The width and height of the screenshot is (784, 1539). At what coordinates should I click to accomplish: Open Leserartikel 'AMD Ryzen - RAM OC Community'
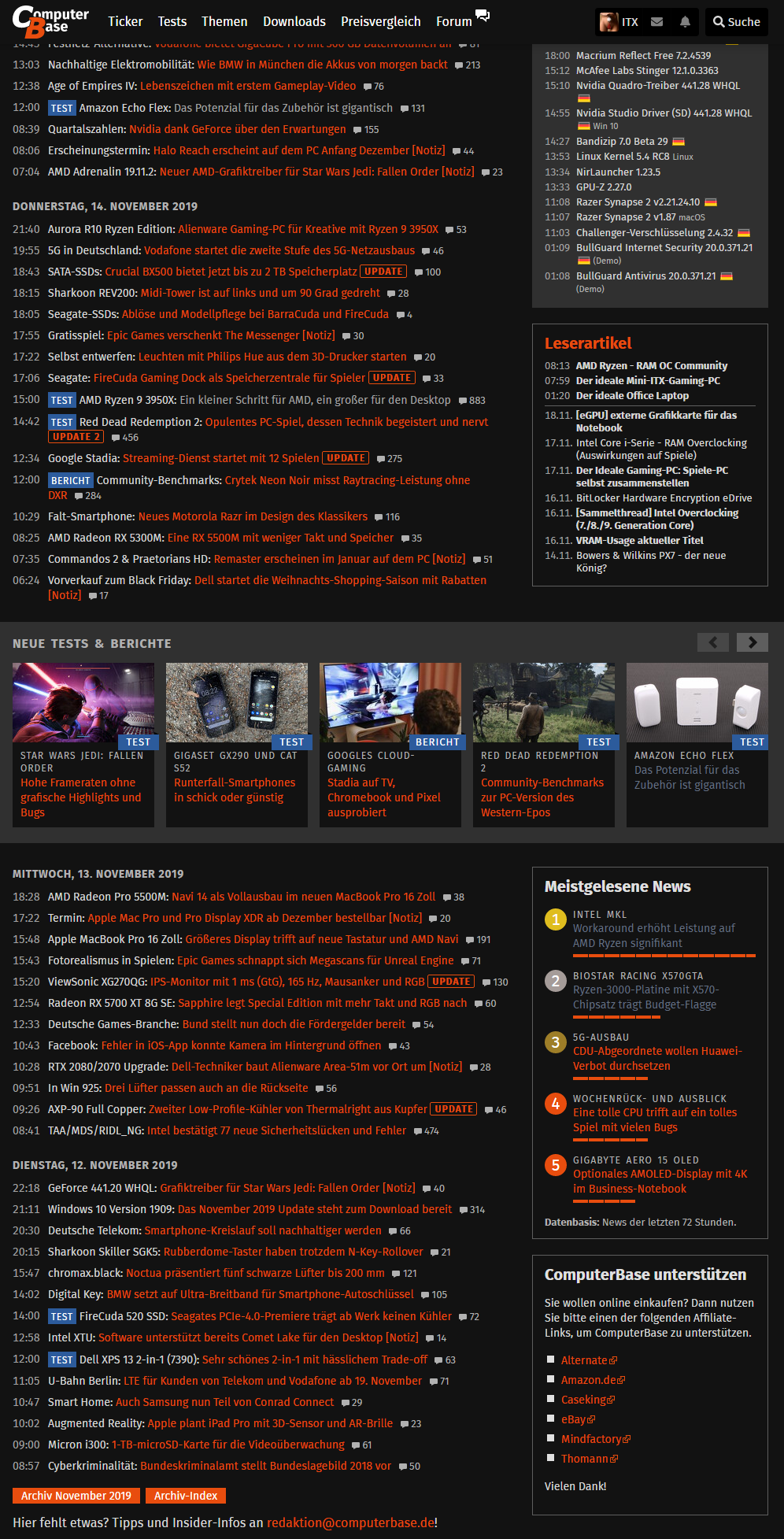click(652, 366)
